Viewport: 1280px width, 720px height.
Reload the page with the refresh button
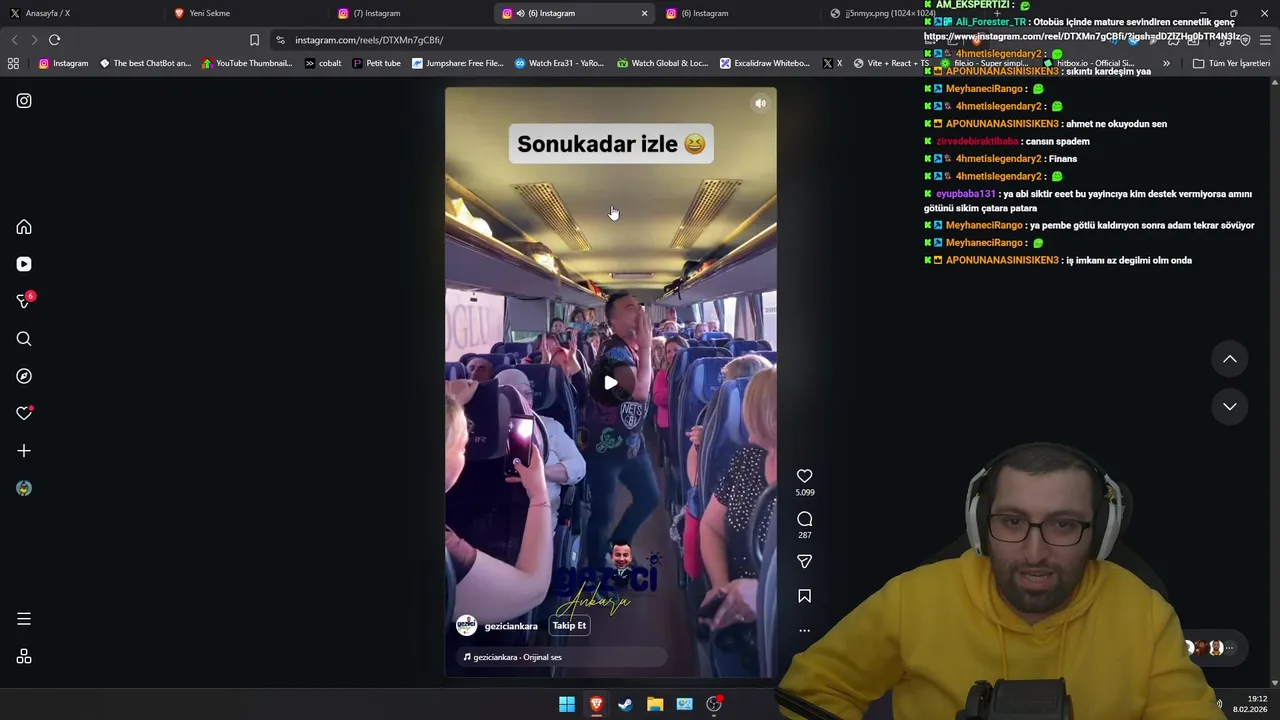click(x=54, y=40)
